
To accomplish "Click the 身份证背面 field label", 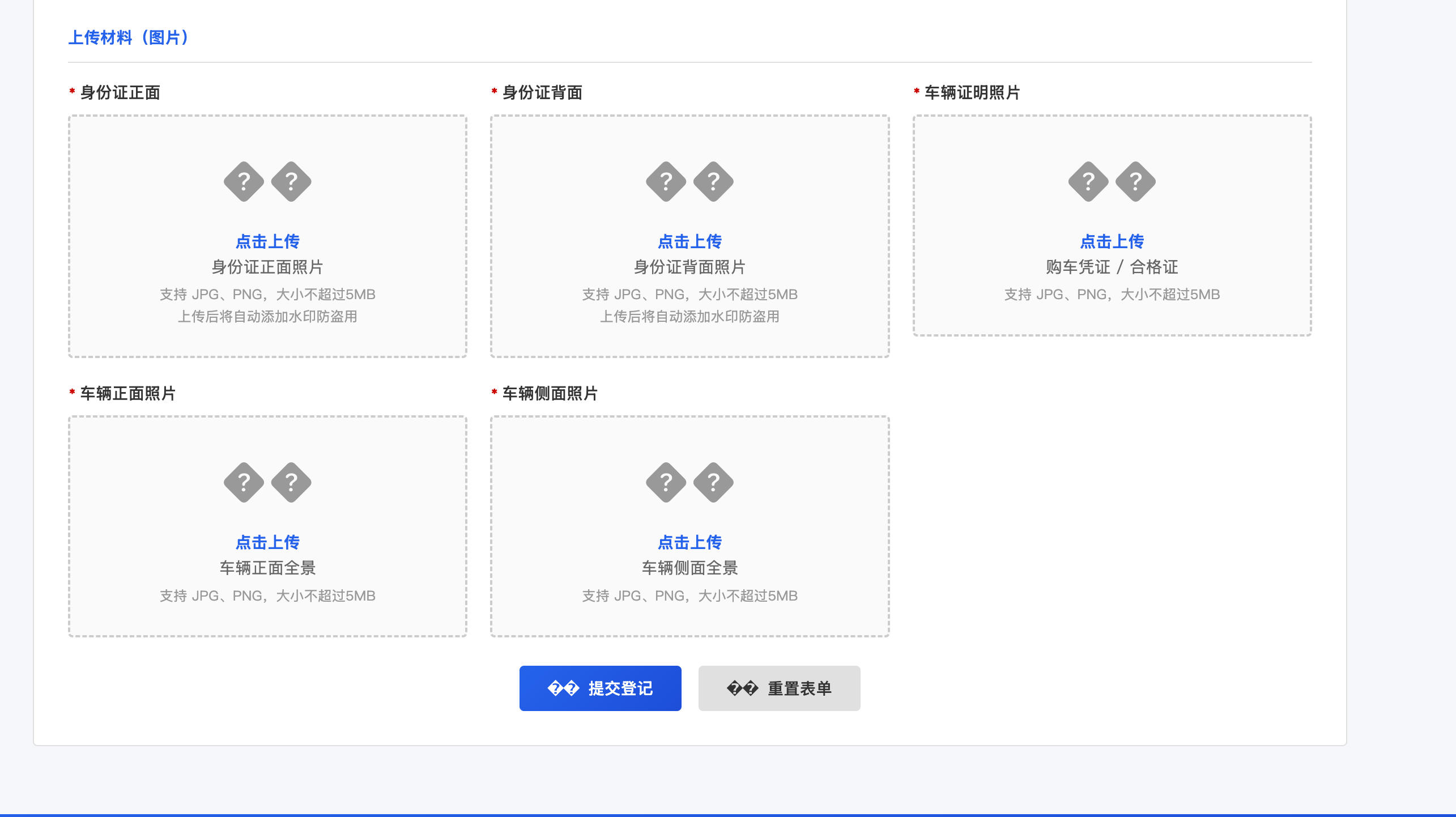I will tap(542, 92).
